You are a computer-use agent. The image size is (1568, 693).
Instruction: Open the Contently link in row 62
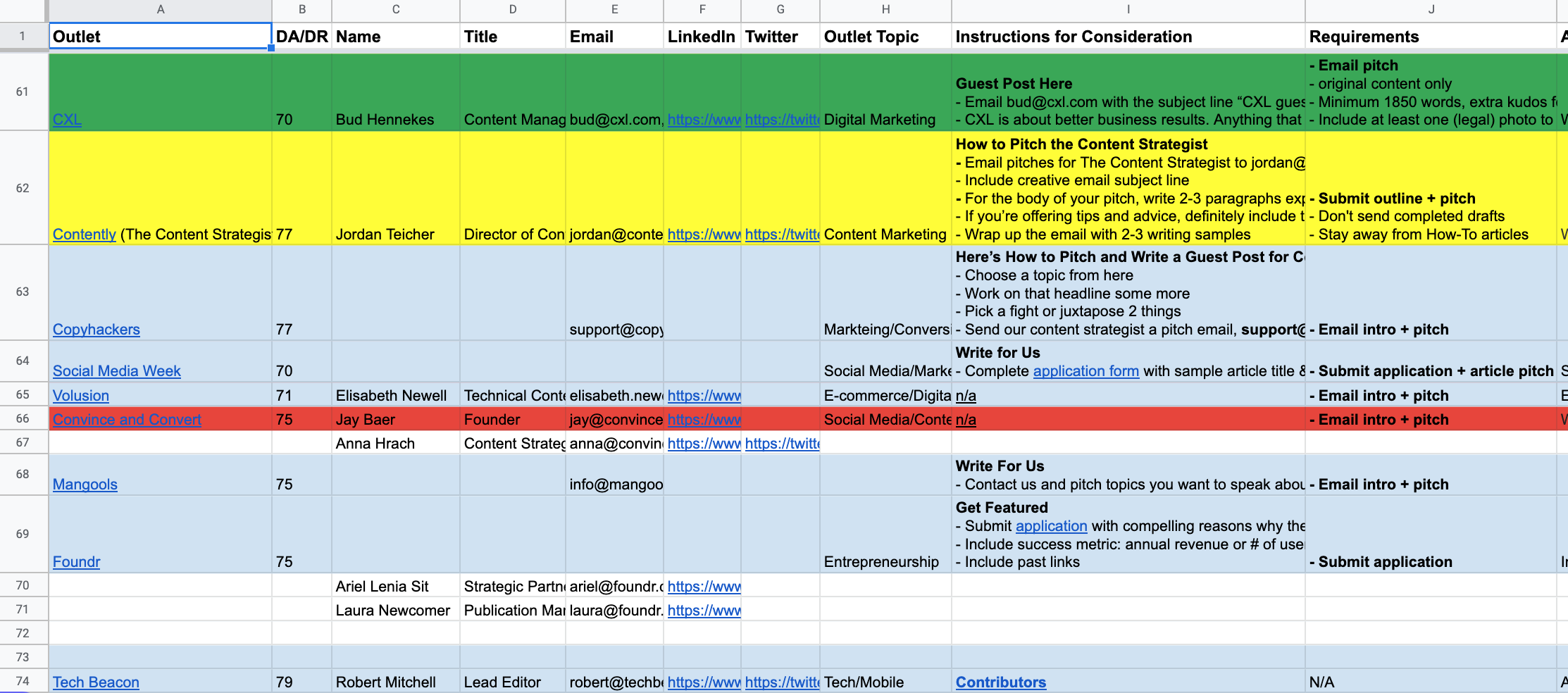point(84,235)
